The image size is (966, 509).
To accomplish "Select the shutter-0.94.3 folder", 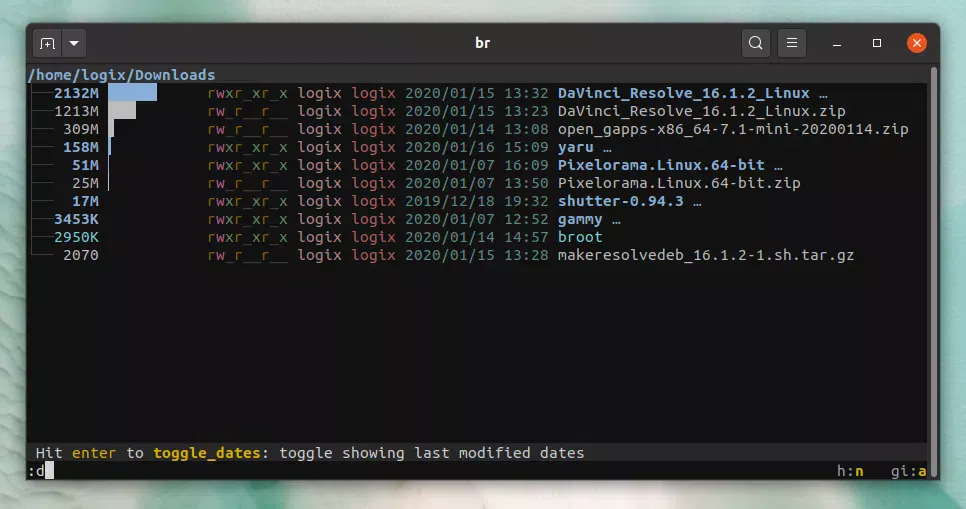I will (620, 201).
